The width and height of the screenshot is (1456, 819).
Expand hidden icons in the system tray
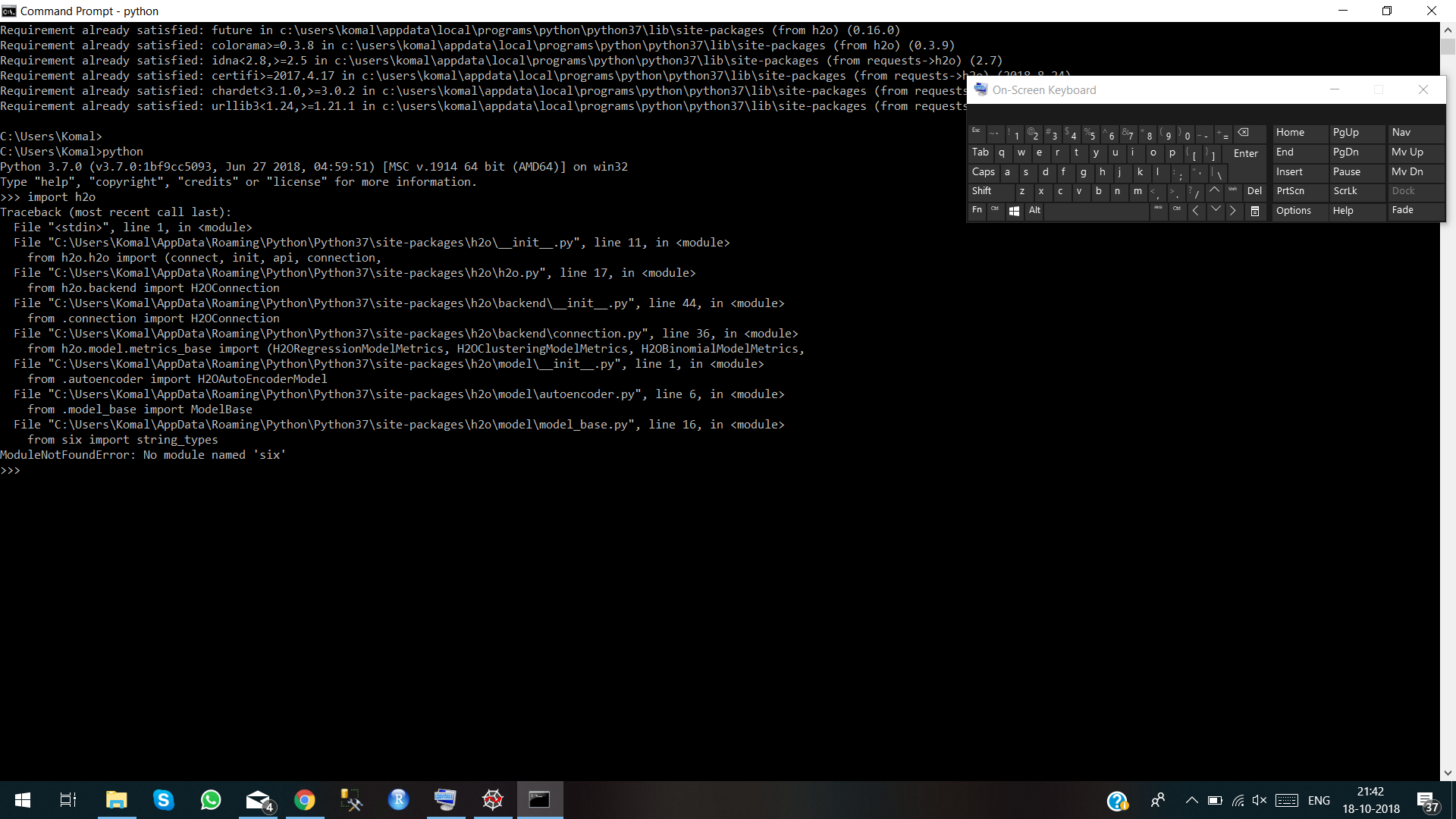(x=1191, y=800)
